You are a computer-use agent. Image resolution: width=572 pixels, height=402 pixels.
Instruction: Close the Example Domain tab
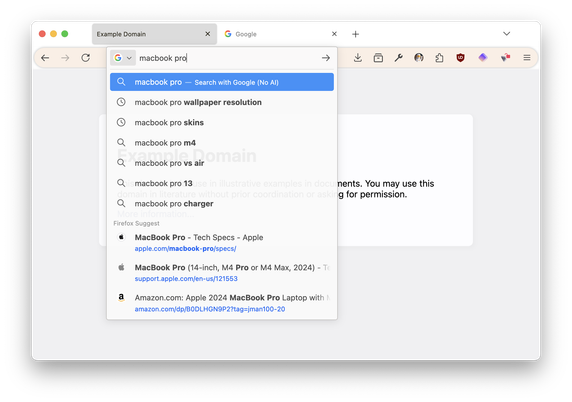(208, 34)
